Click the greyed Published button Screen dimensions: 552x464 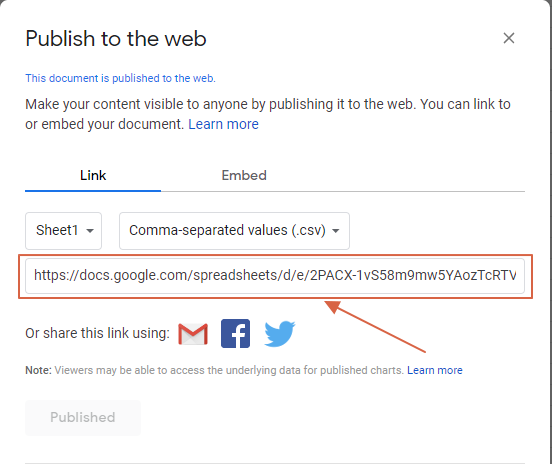click(x=83, y=418)
